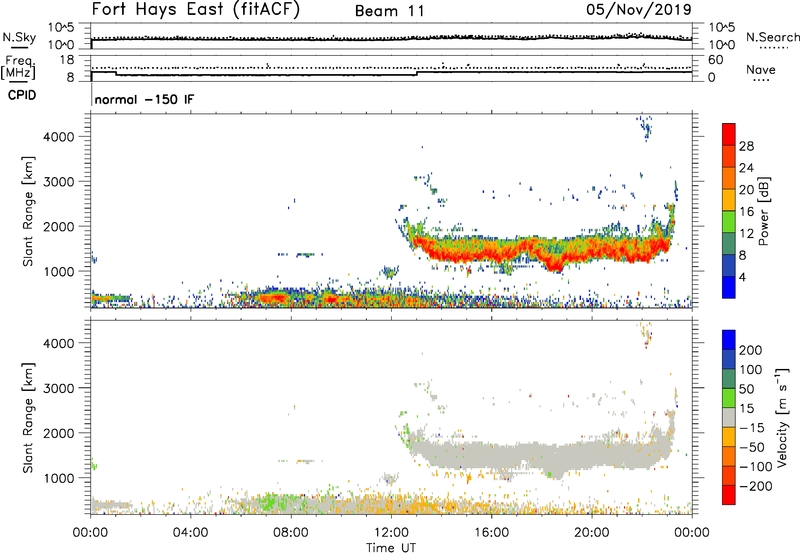
Task: Click the '20:00' time tick label
Action: pos(592,533)
